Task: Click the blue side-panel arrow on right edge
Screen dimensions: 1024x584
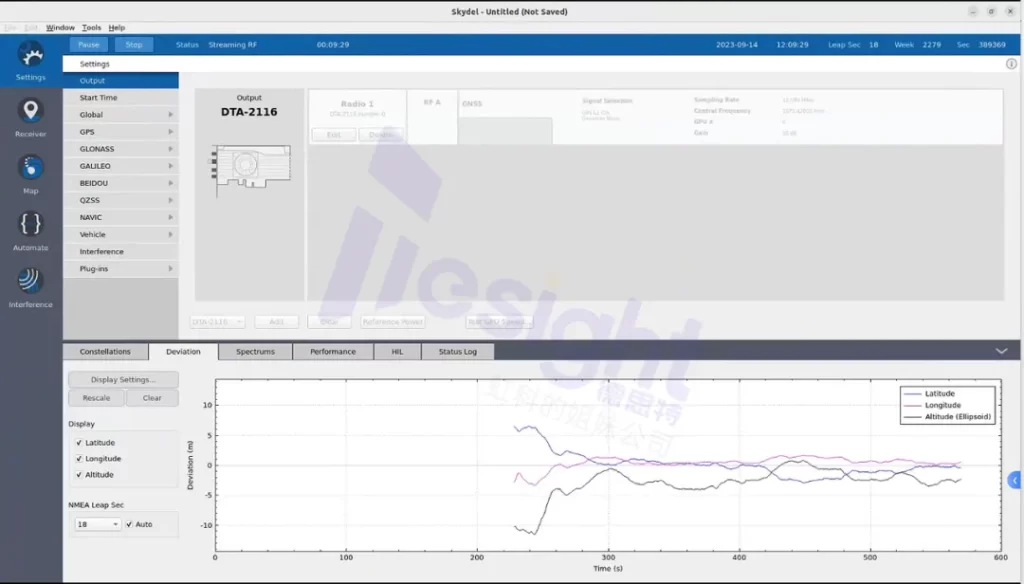Action: pyautogui.click(x=1015, y=480)
